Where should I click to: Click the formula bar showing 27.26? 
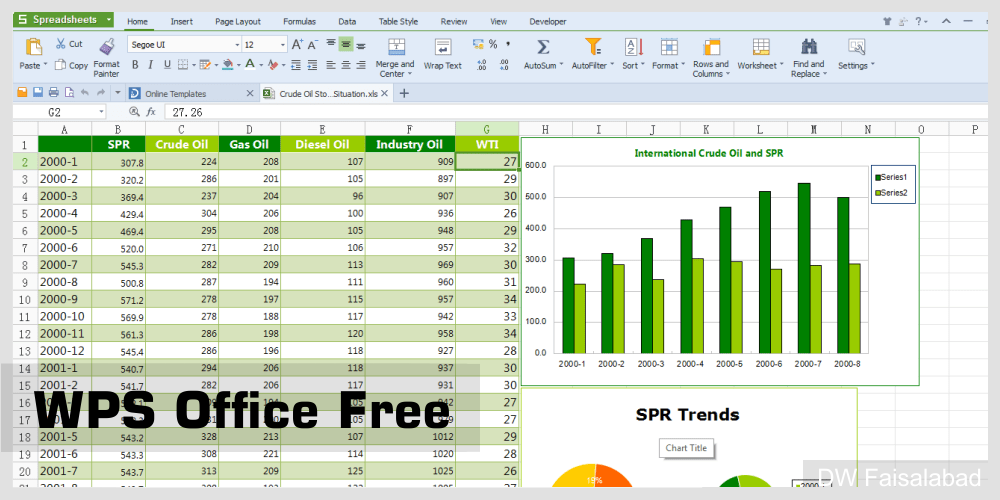(574, 112)
